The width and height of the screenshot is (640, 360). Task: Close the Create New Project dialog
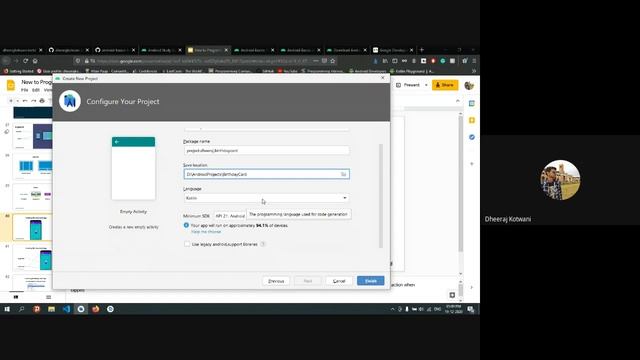[x=382, y=78]
